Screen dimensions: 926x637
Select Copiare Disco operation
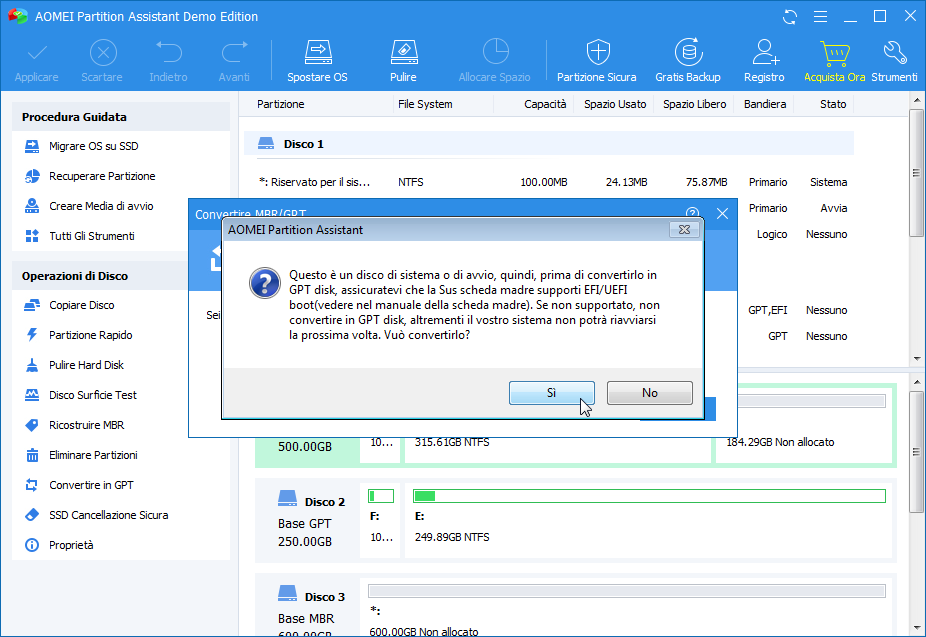pyautogui.click(x=69, y=305)
